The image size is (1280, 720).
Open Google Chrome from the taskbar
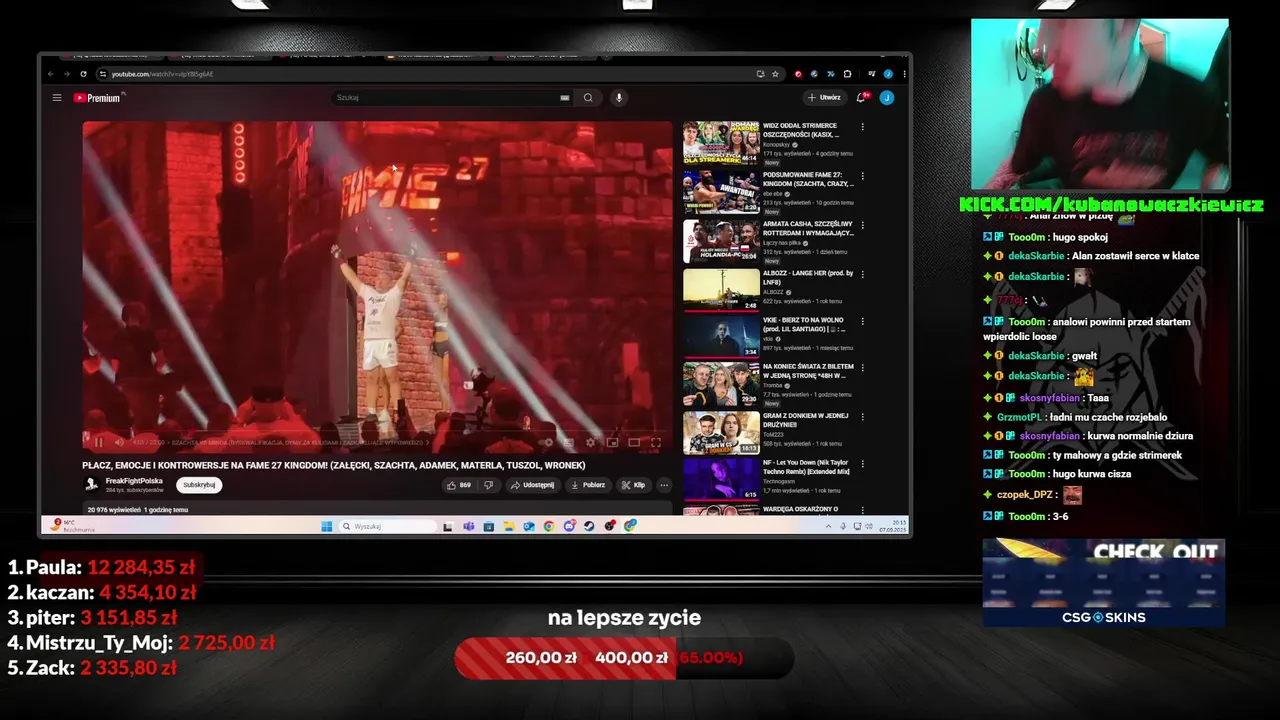[548, 526]
